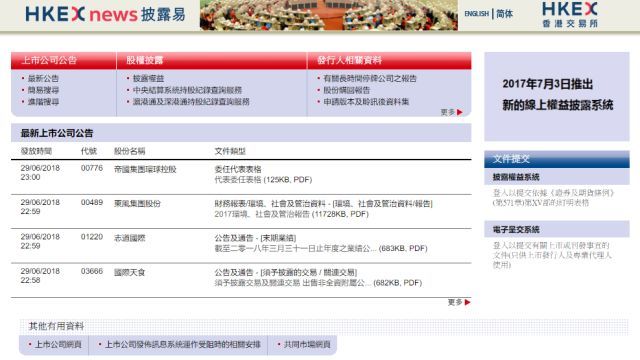Open 上市公司公告 tab header
Screen dimensions: 640x360
click(x=49, y=60)
